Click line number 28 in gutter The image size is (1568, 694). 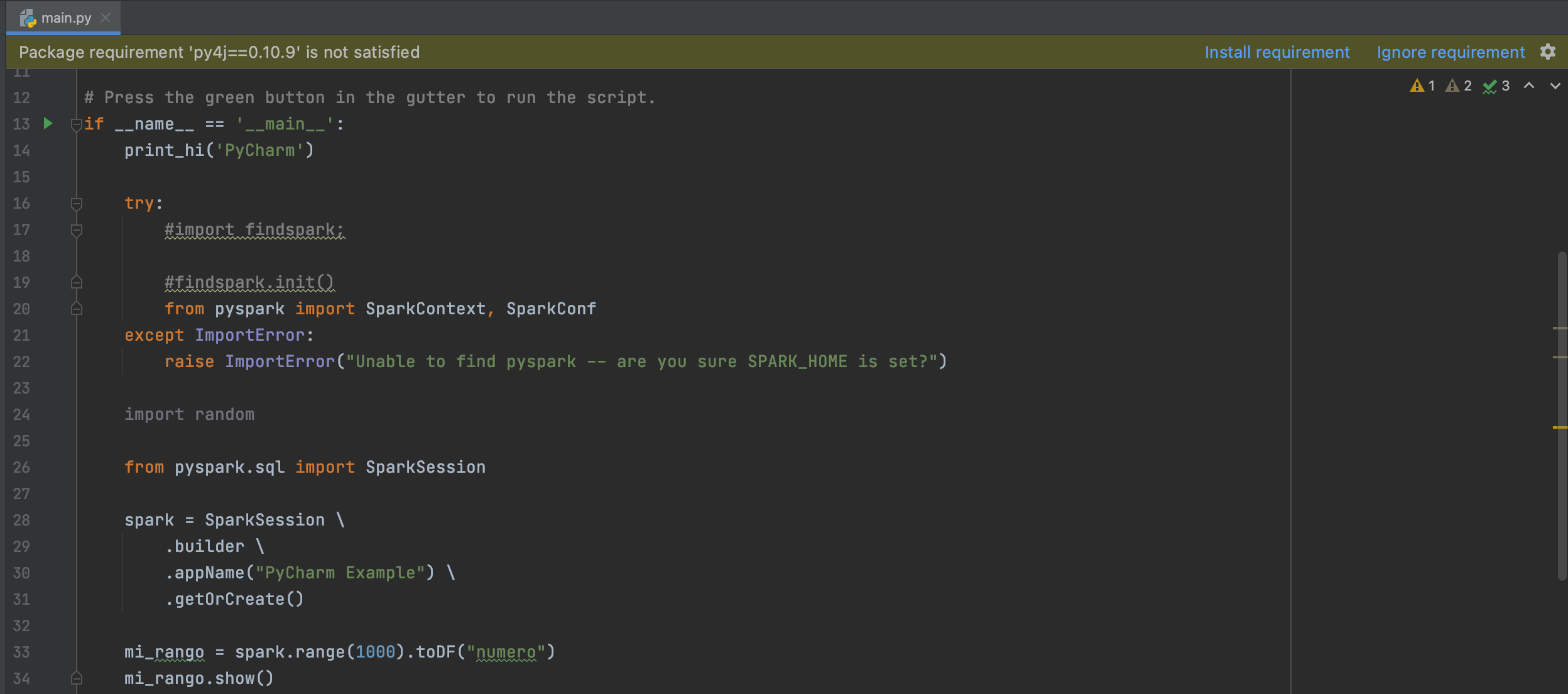pos(21,520)
